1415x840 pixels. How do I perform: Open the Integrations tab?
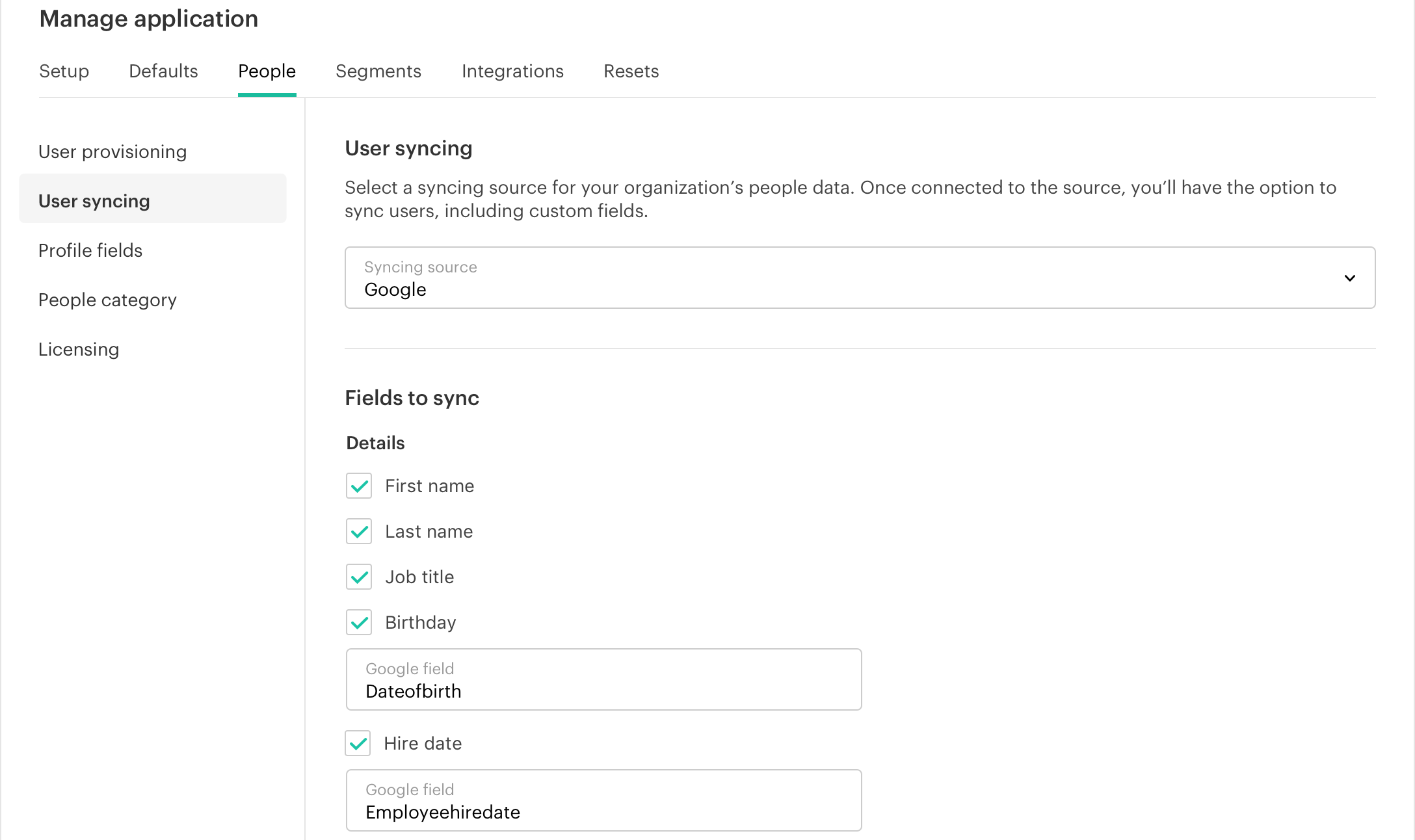coord(512,71)
